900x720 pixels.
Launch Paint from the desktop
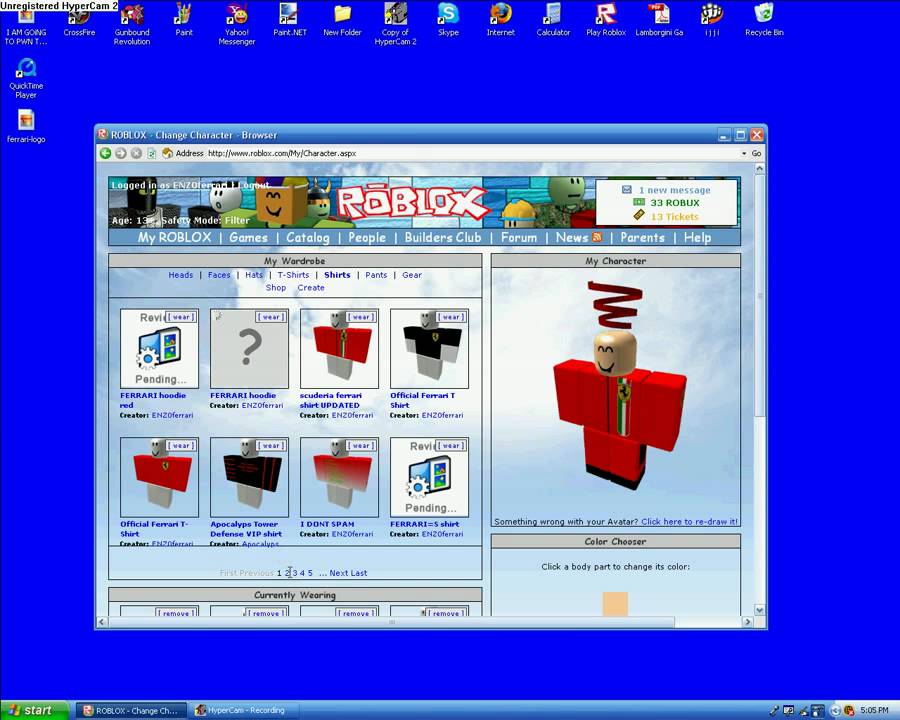click(184, 18)
